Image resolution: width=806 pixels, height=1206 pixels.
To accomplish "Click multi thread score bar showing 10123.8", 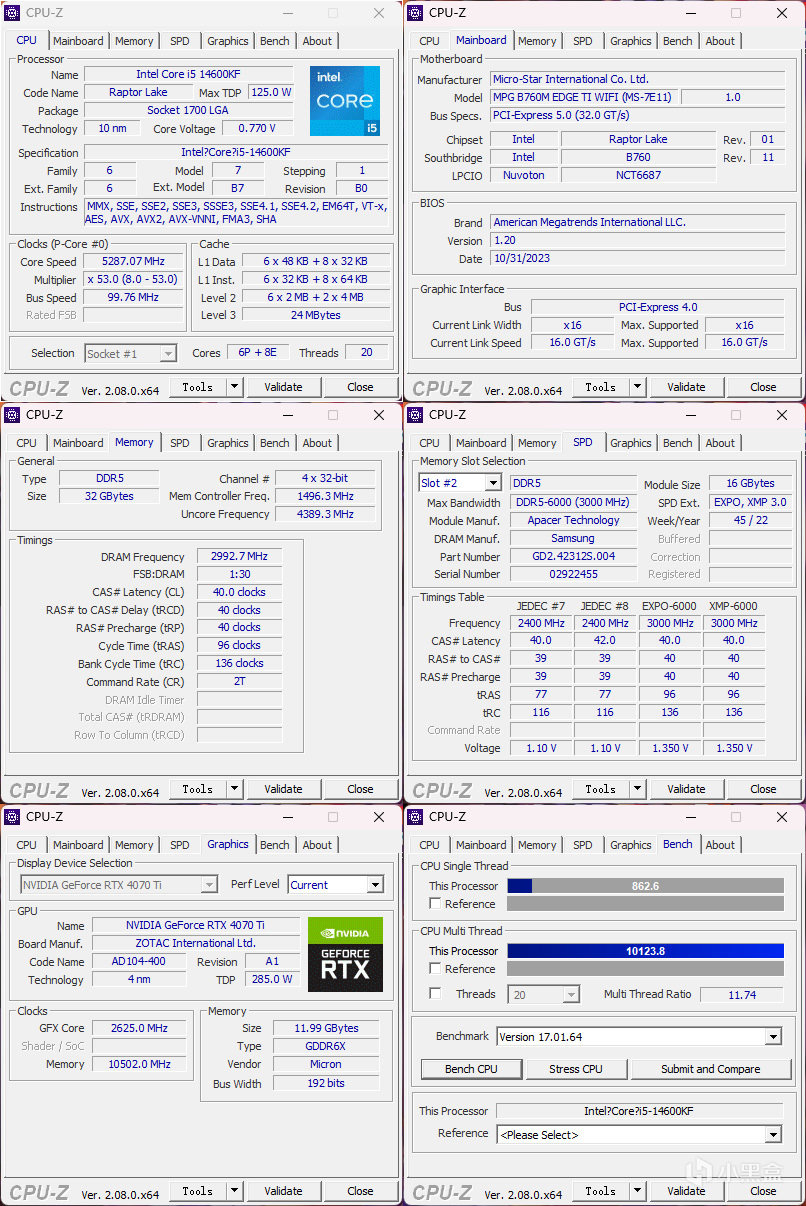I will [645, 951].
